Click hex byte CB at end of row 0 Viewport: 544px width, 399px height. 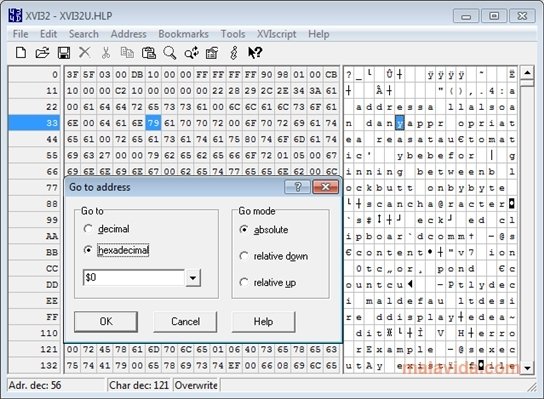coord(331,75)
